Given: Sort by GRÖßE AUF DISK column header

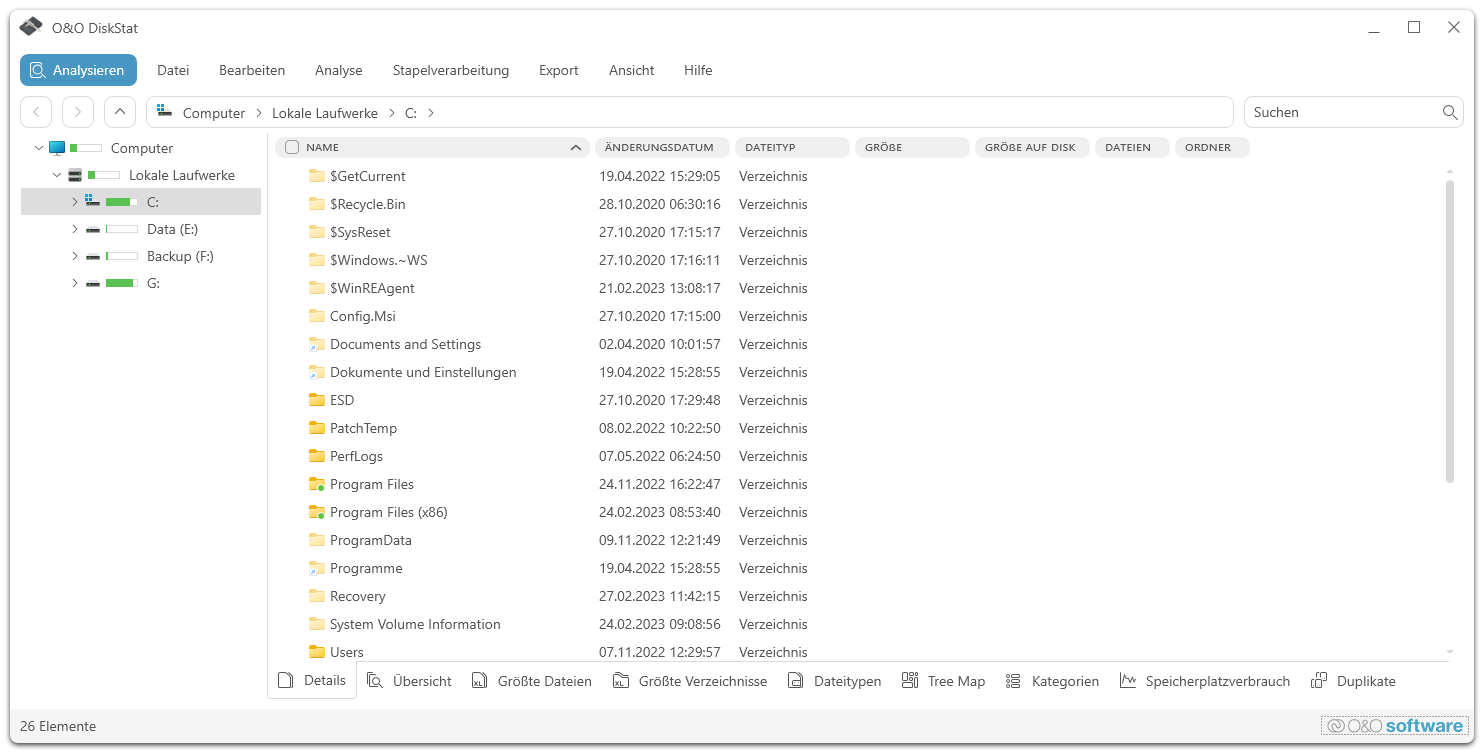Looking at the screenshot, I should pos(1032,147).
